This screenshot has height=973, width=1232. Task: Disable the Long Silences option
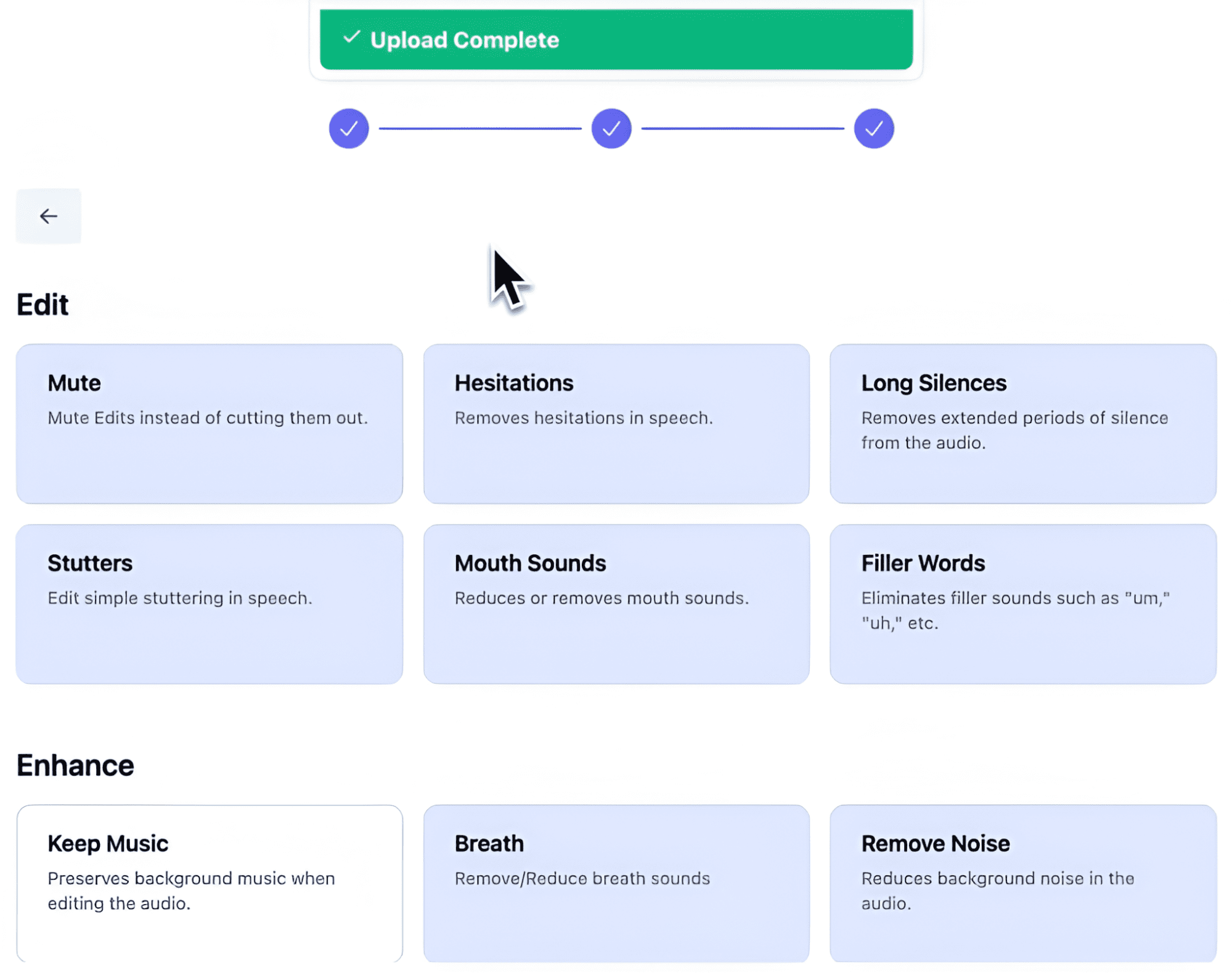1022,424
